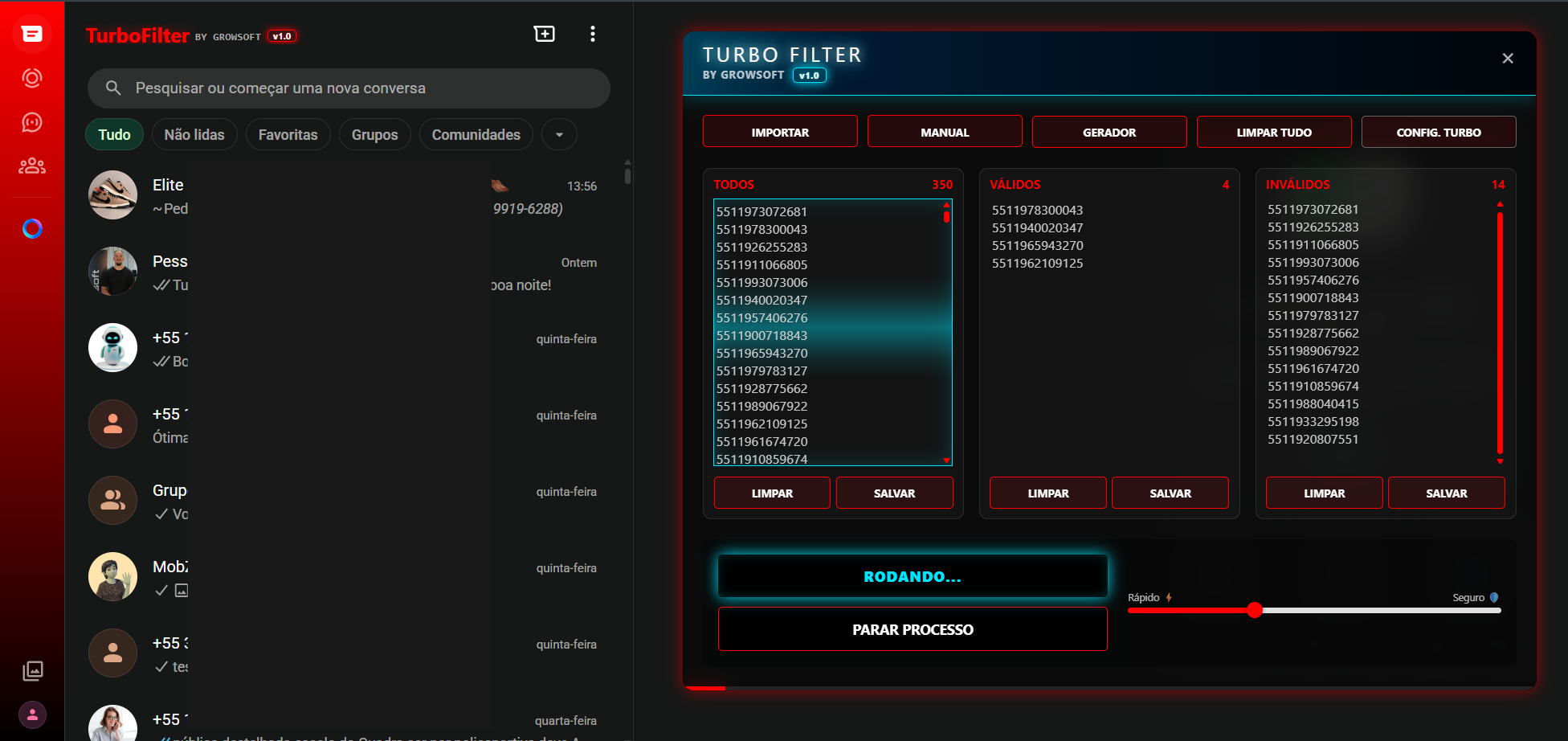Click the IMPORTAR button
This screenshot has height=741, width=1568.
780,132
